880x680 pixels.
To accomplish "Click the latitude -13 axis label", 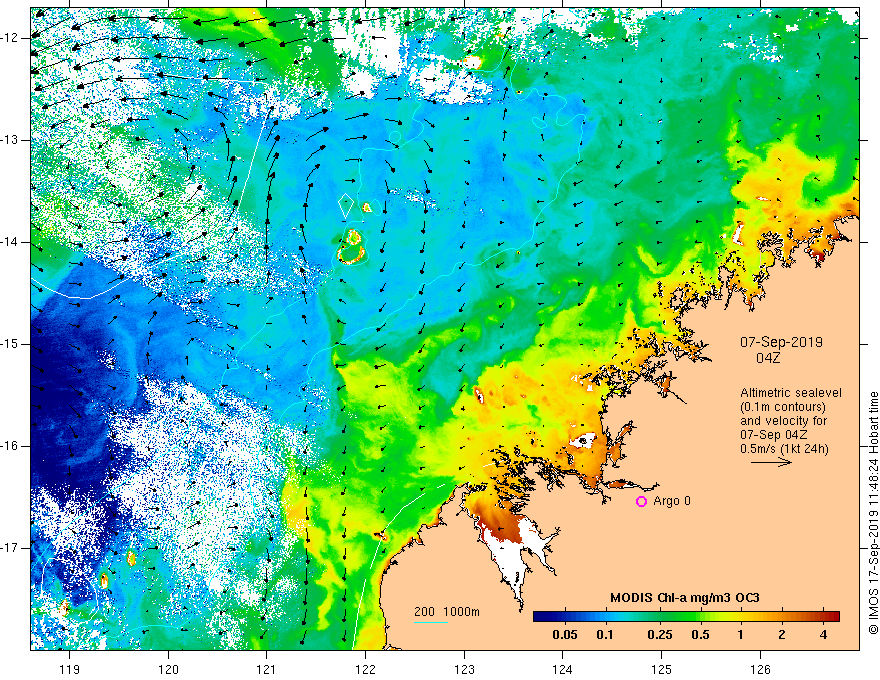I will point(11,140).
